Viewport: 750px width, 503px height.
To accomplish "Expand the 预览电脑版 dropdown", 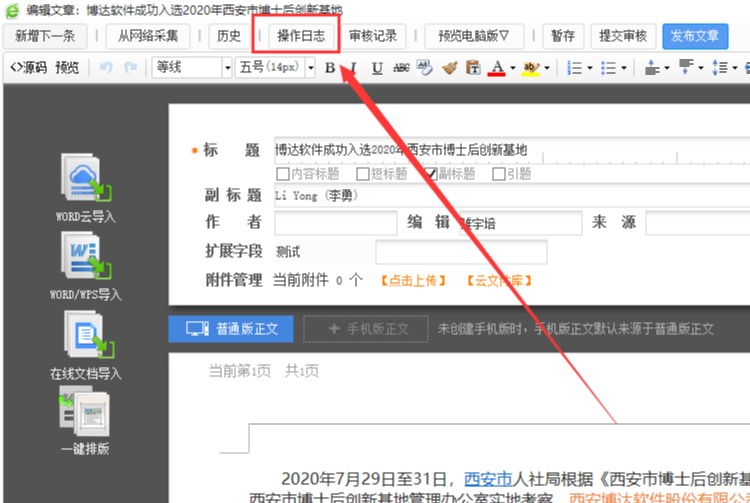I will (473, 36).
